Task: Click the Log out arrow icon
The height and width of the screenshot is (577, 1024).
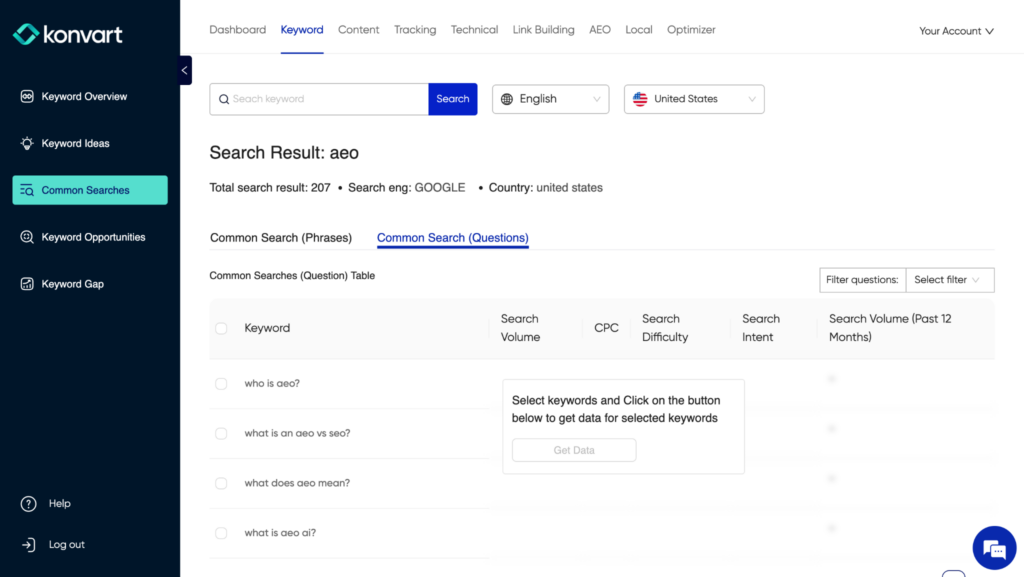Action: [28, 544]
